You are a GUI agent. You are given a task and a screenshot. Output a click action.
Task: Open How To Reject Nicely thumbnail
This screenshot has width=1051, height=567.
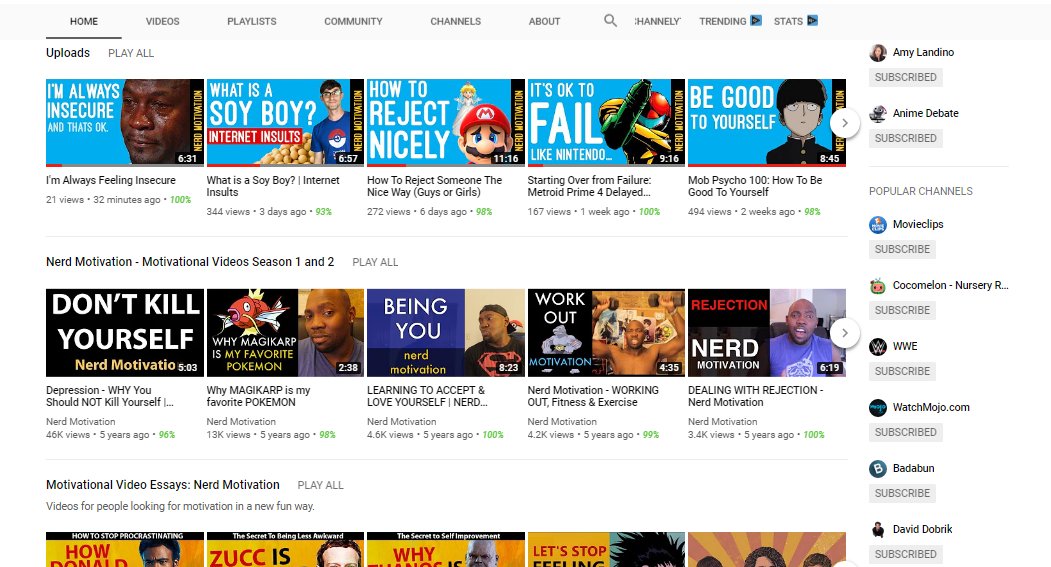(446, 123)
